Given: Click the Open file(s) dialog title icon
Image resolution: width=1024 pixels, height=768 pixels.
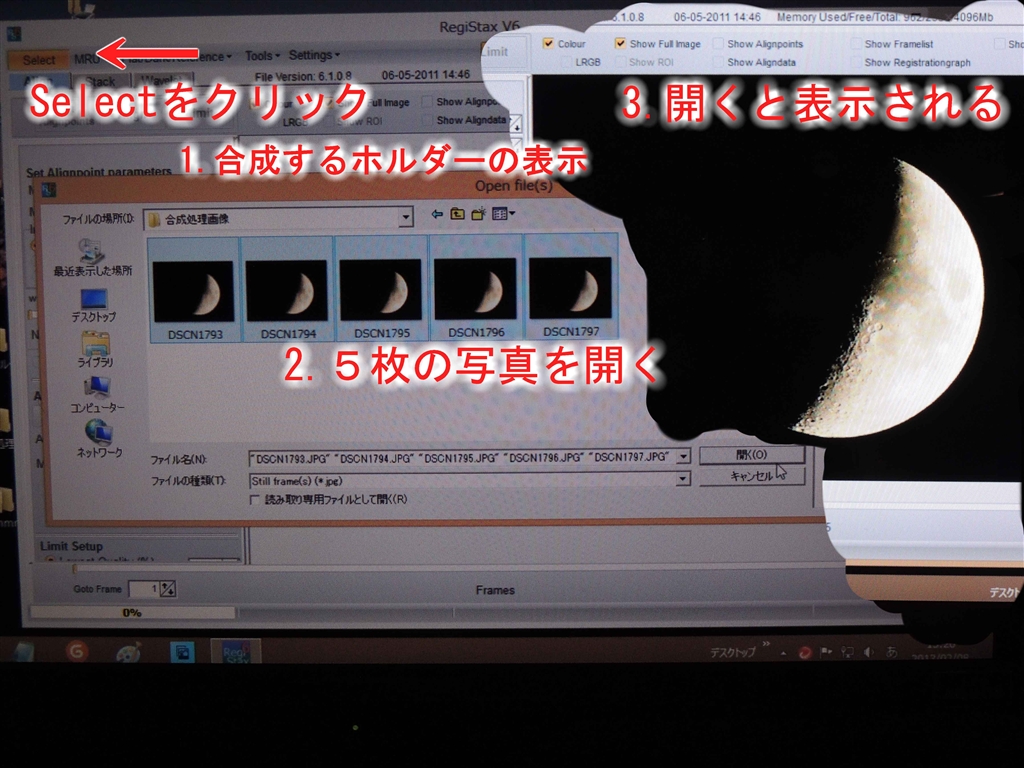Looking at the screenshot, I should pos(48,189).
